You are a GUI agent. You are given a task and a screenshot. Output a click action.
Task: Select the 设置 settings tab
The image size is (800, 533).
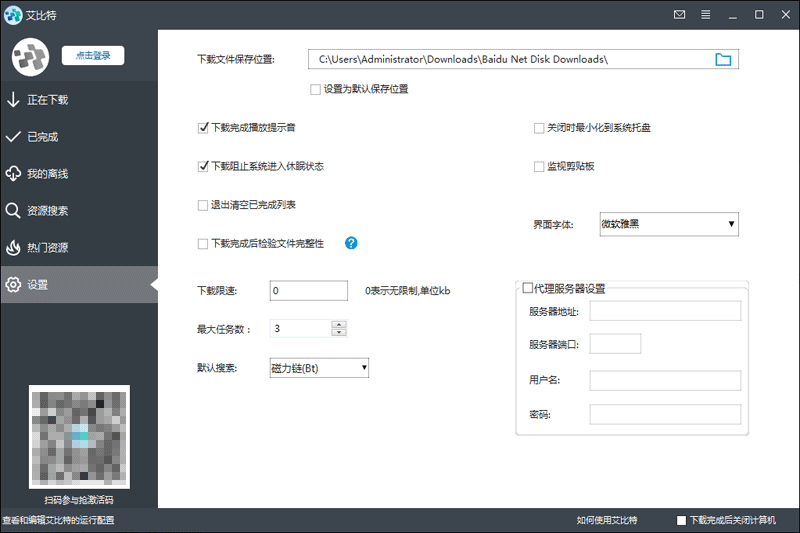click(x=79, y=285)
